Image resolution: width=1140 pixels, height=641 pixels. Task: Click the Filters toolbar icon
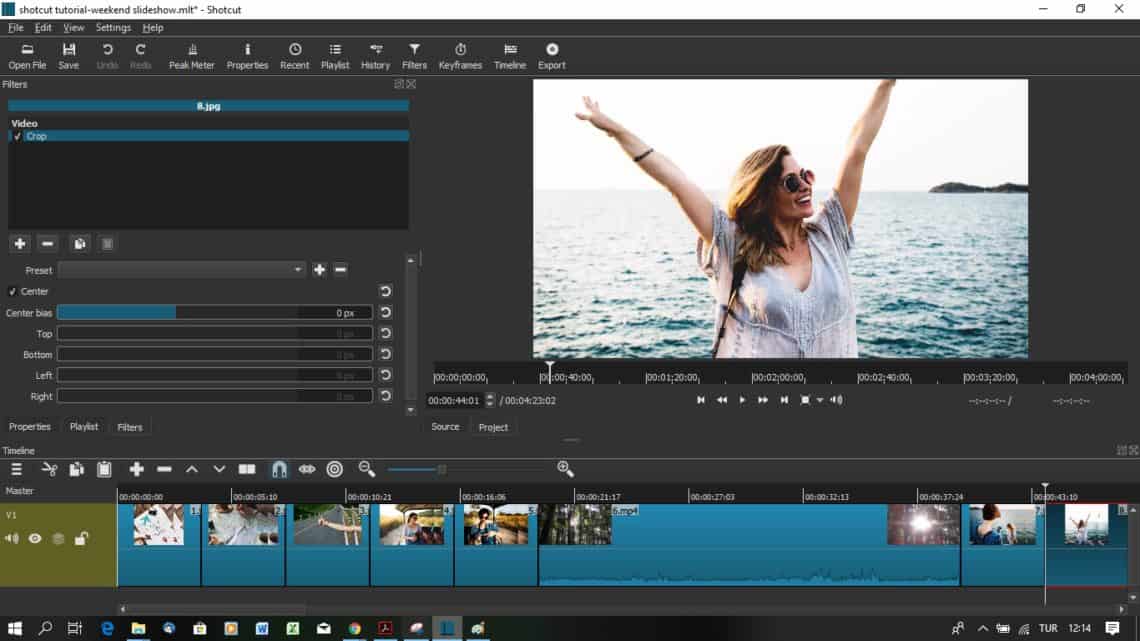pyautogui.click(x=414, y=55)
